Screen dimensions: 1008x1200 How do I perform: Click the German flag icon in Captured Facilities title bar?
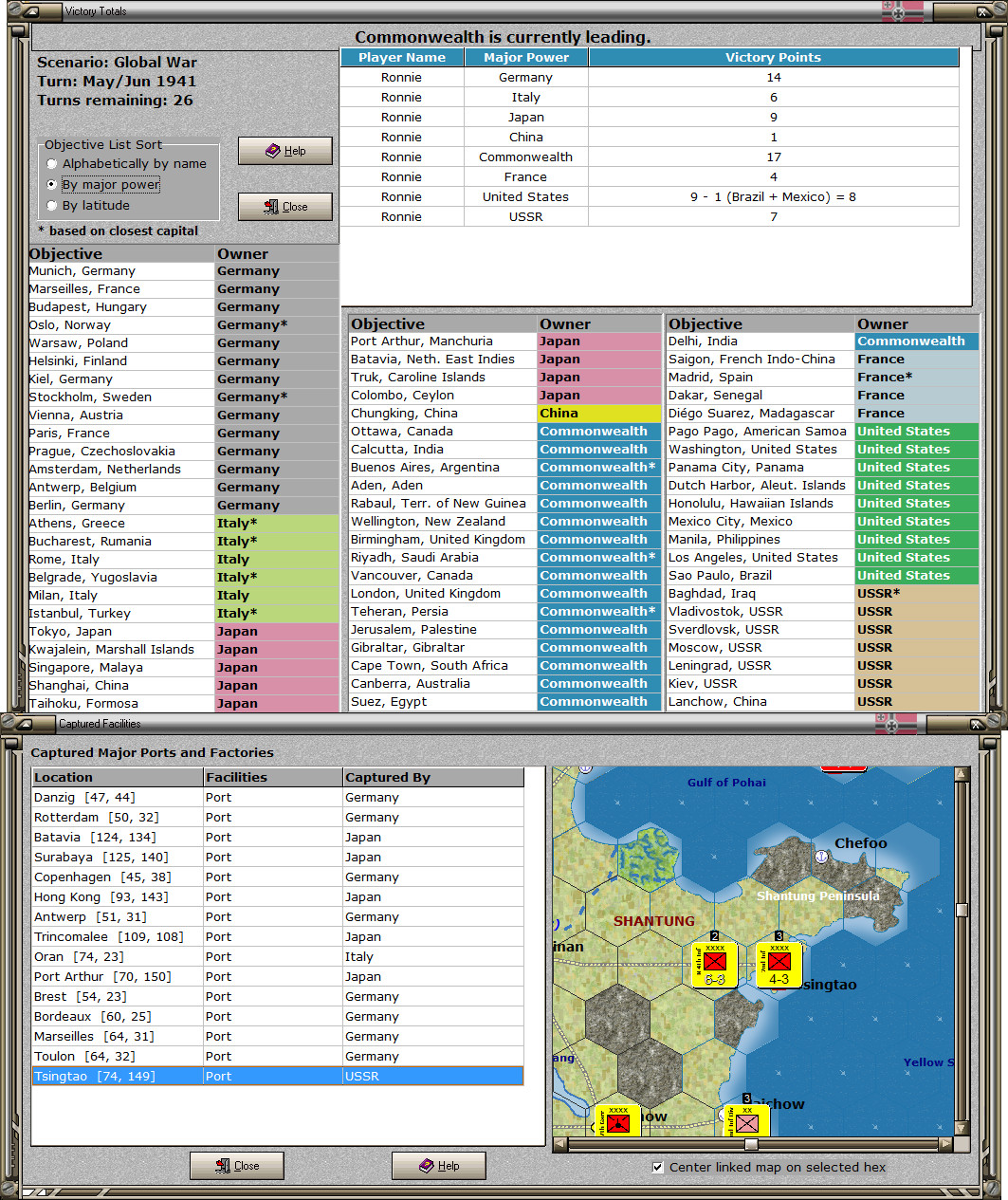[898, 724]
